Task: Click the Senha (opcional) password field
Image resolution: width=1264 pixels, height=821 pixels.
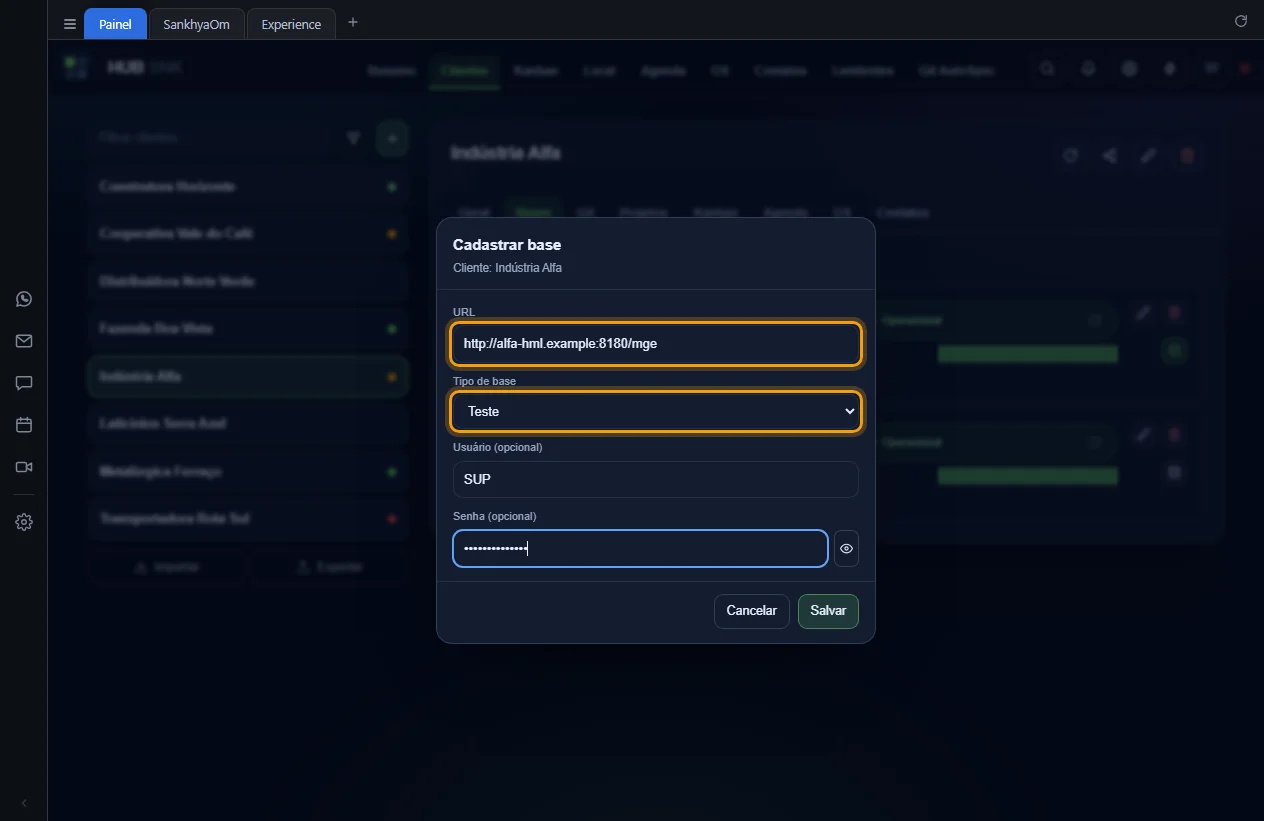Action: click(640, 548)
